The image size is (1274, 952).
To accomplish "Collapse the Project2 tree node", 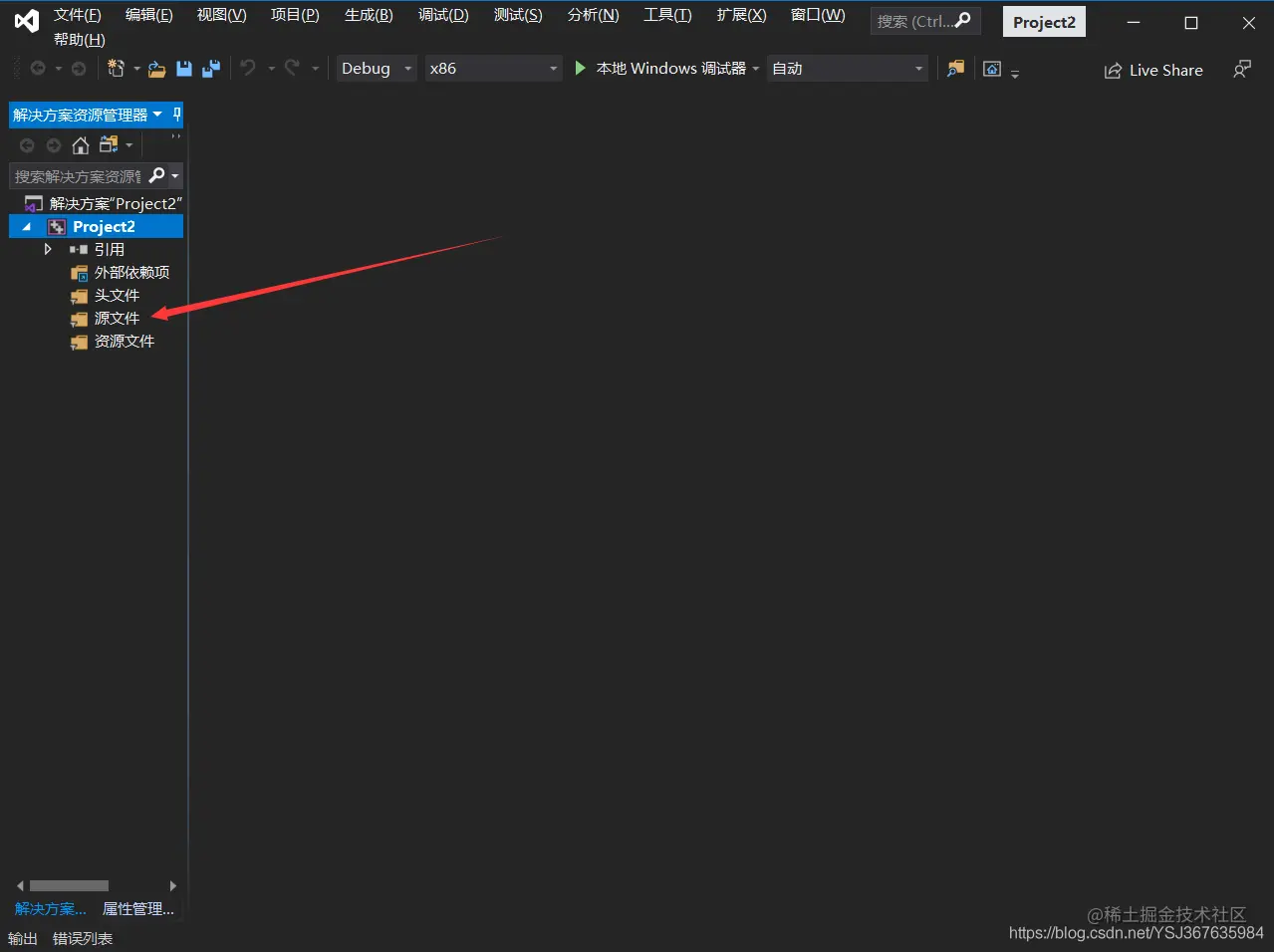I will coord(27,227).
